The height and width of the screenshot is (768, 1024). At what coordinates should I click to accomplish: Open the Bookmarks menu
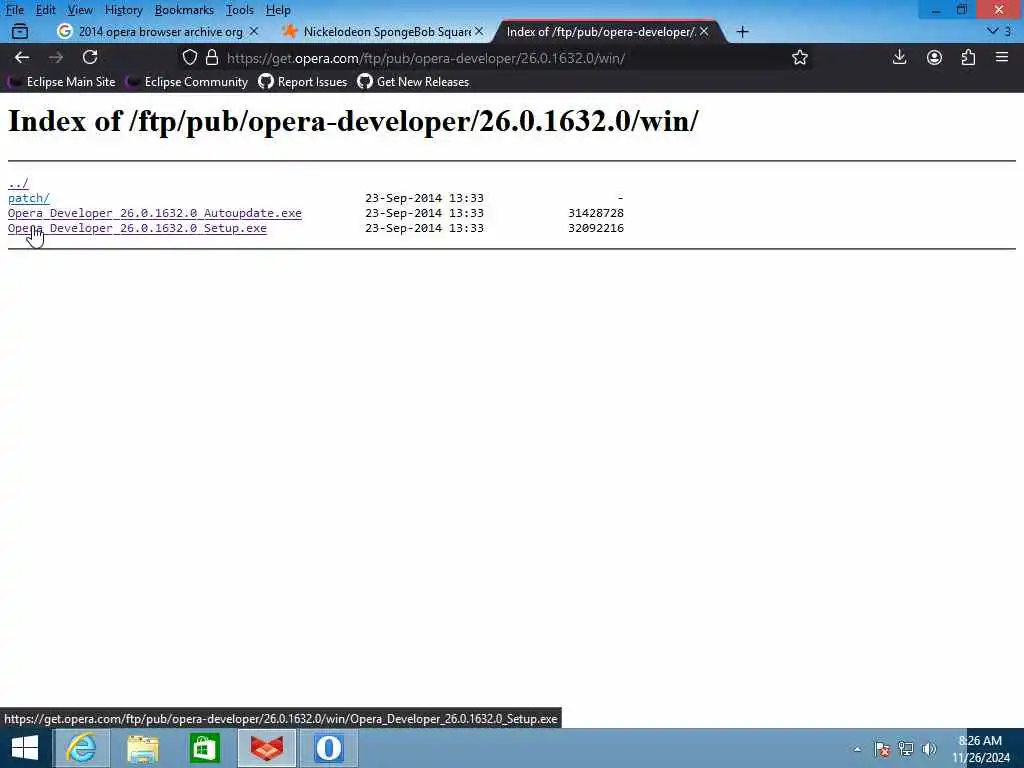[184, 10]
